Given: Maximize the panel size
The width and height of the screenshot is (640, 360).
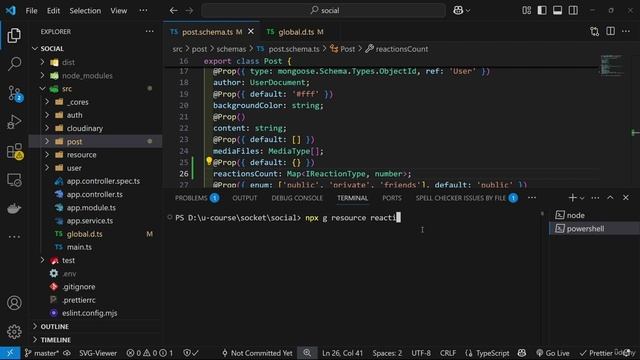Looking at the screenshot, I should [x=610, y=198].
